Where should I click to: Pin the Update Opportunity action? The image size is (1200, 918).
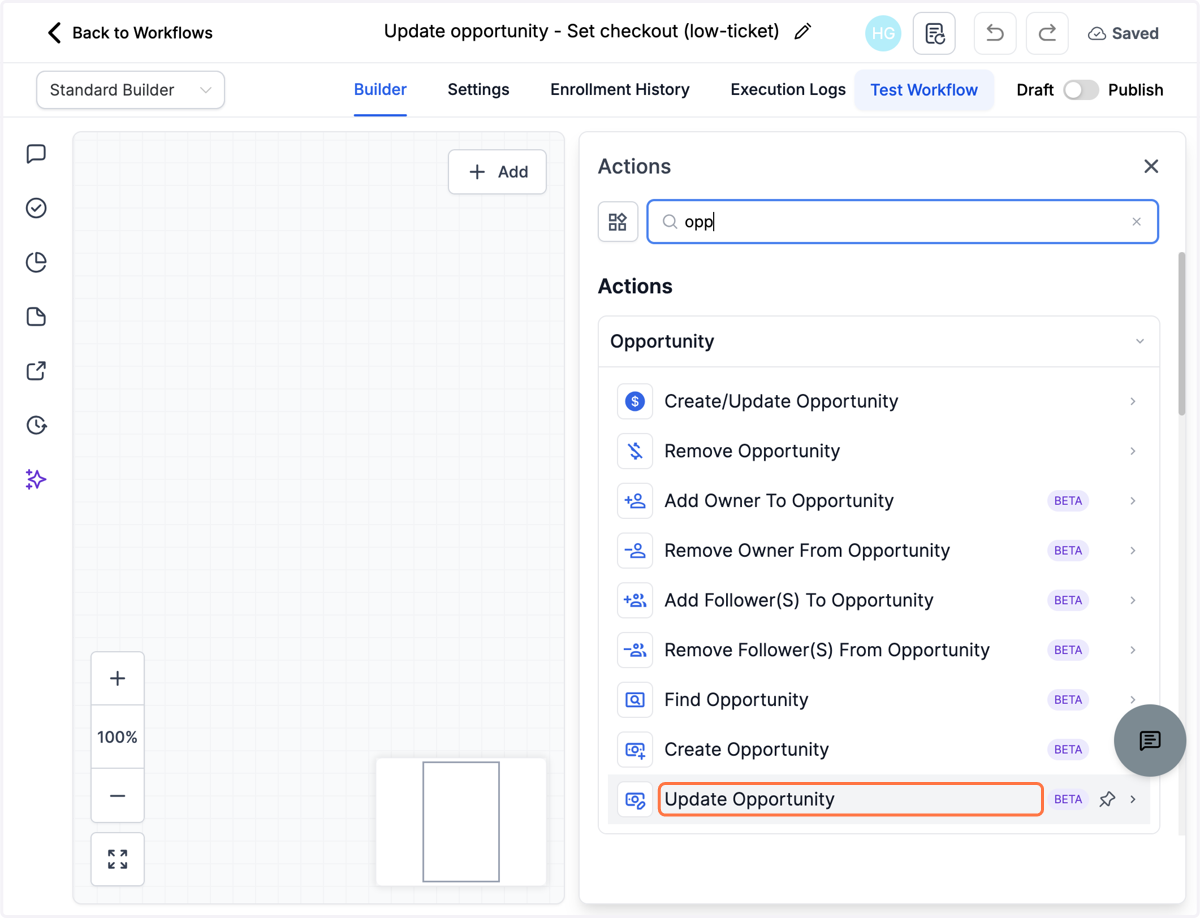pyautogui.click(x=1107, y=799)
